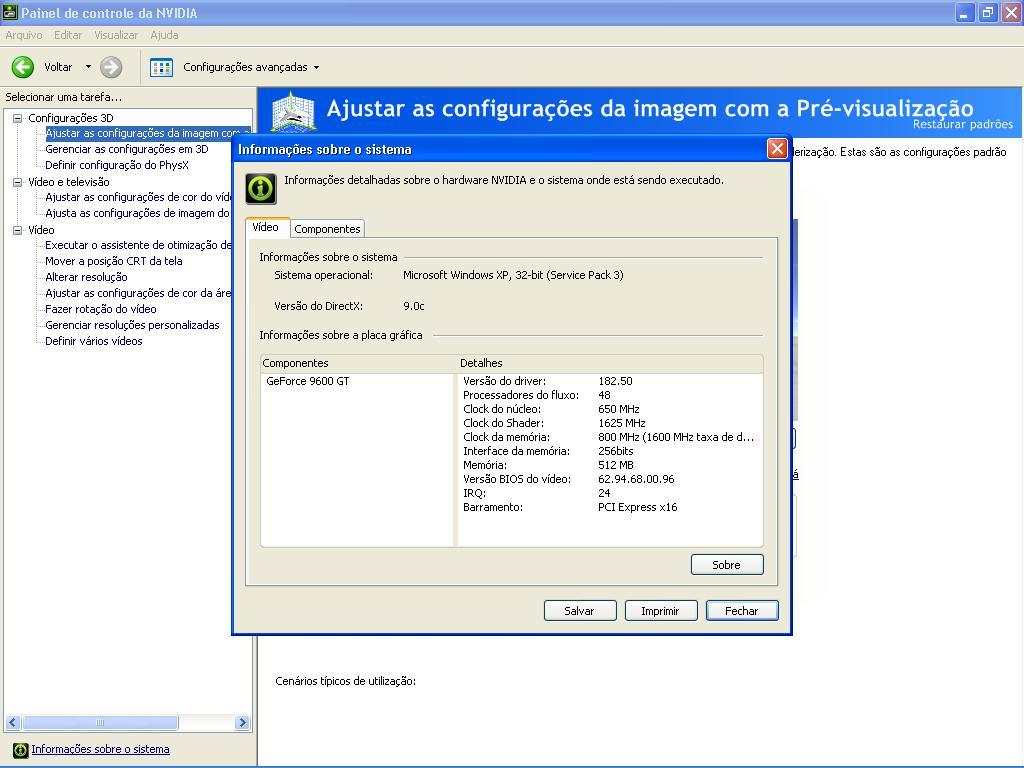
Task: Click the operating system value Microsoft Windows XP
Action: (513, 276)
